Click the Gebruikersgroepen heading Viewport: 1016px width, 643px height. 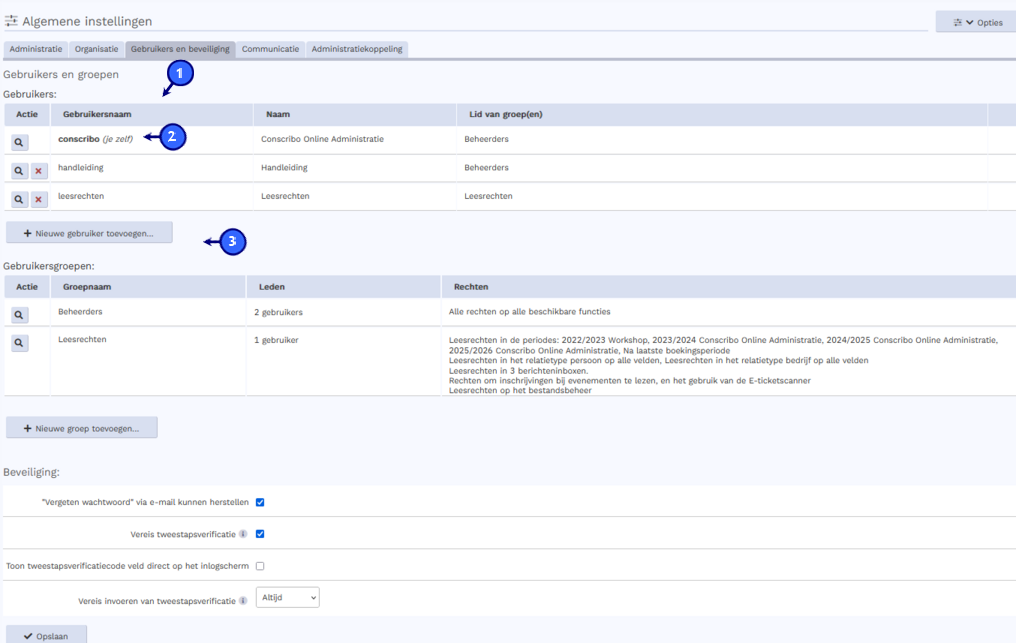tap(49, 266)
